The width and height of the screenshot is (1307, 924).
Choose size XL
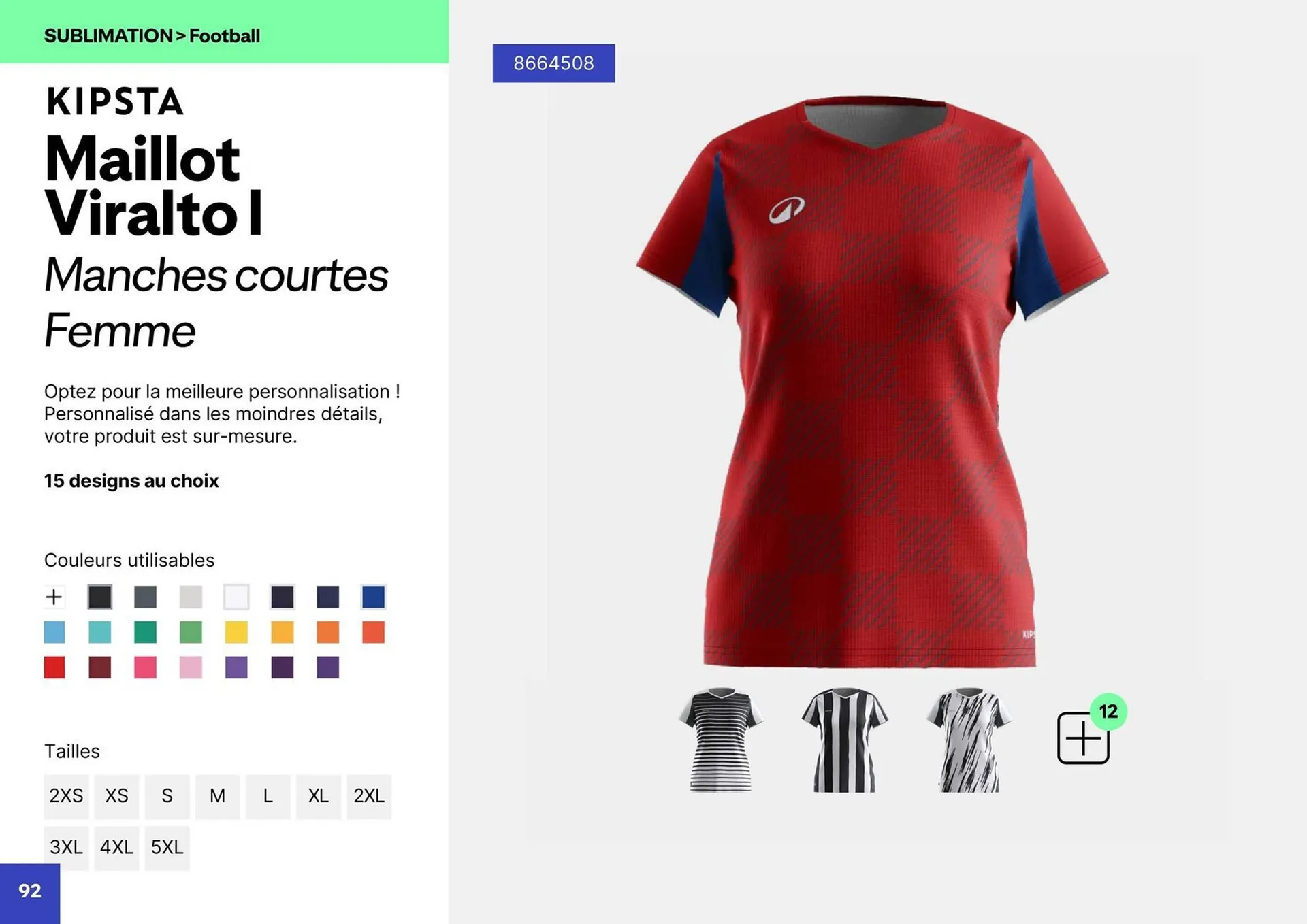click(x=319, y=796)
